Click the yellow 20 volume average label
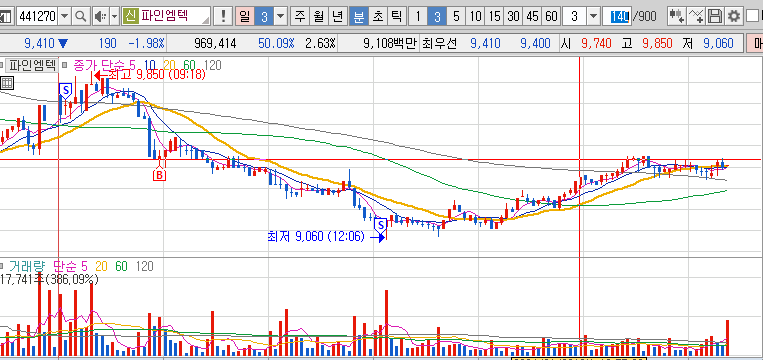The height and width of the screenshot is (360, 763). [102, 266]
